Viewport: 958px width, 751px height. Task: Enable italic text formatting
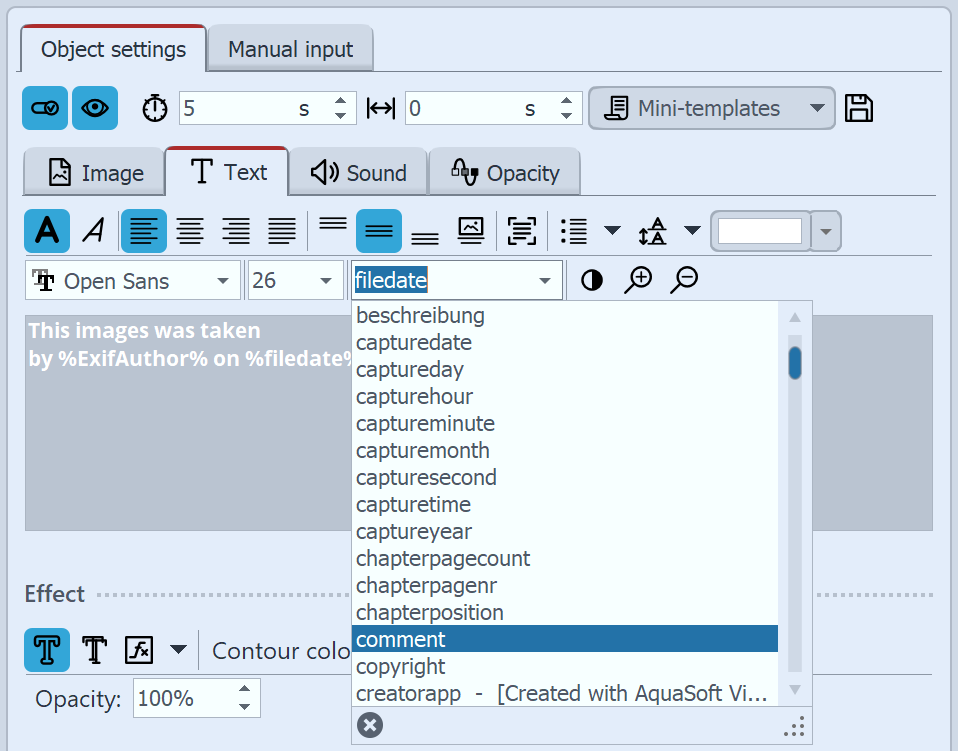[93, 230]
